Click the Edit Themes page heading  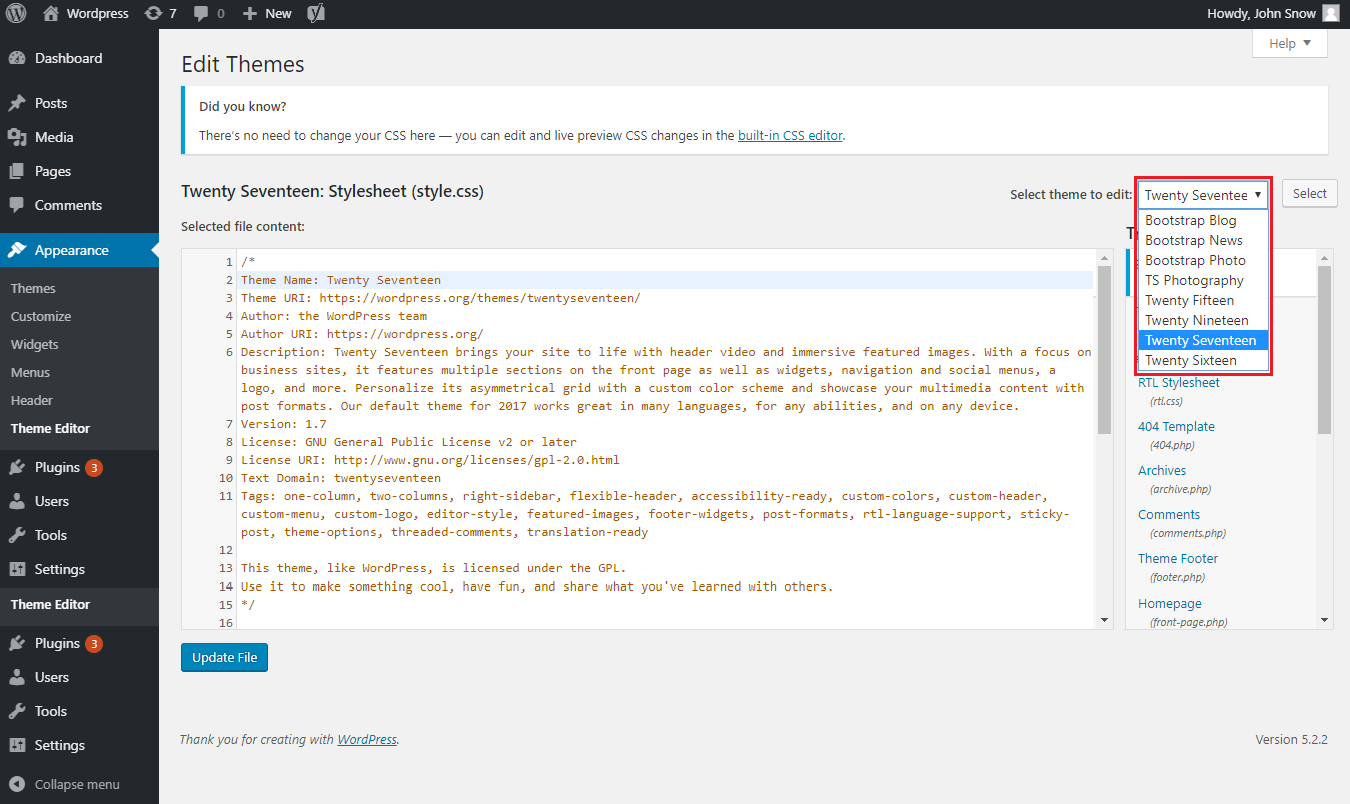pyautogui.click(x=243, y=65)
